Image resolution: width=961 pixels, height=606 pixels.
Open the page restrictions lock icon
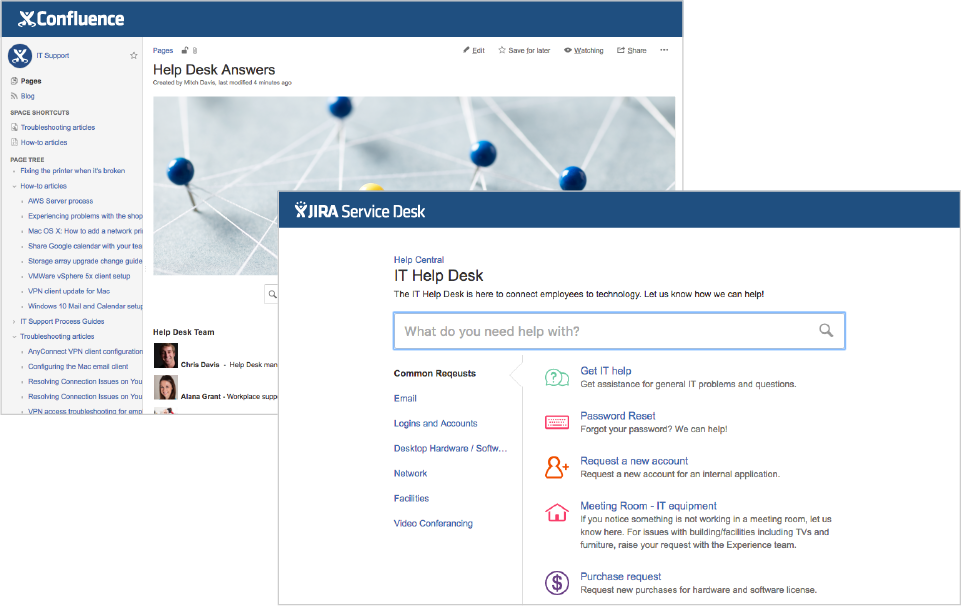[185, 50]
